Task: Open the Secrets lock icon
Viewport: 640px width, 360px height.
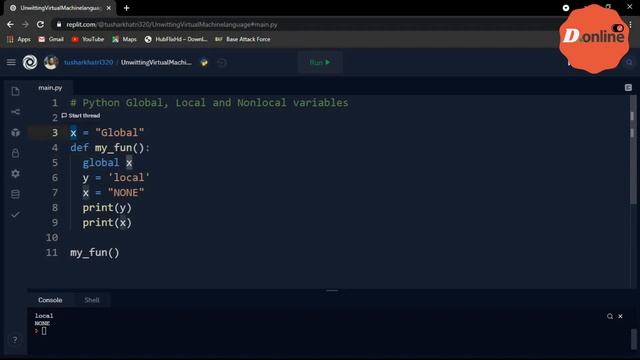Action: click(x=16, y=153)
